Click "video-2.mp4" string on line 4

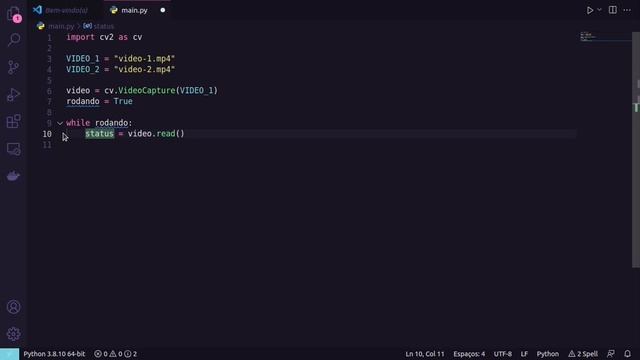coord(144,69)
